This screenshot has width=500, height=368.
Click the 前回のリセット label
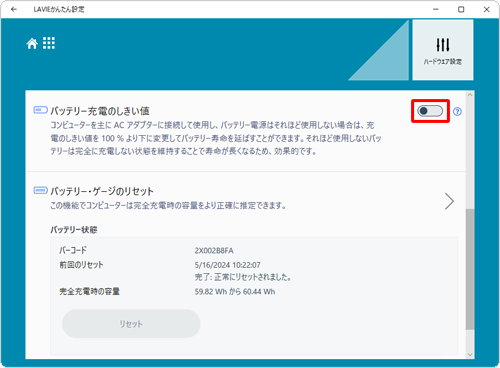pos(81,265)
